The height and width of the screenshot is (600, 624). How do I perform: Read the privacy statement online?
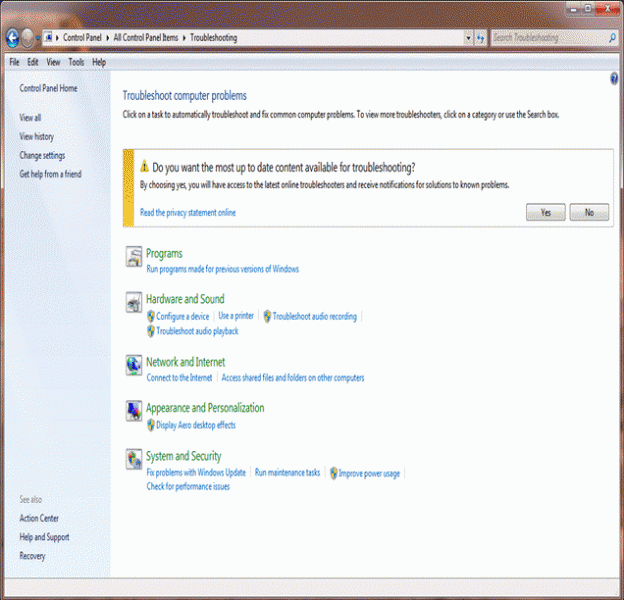[187, 212]
